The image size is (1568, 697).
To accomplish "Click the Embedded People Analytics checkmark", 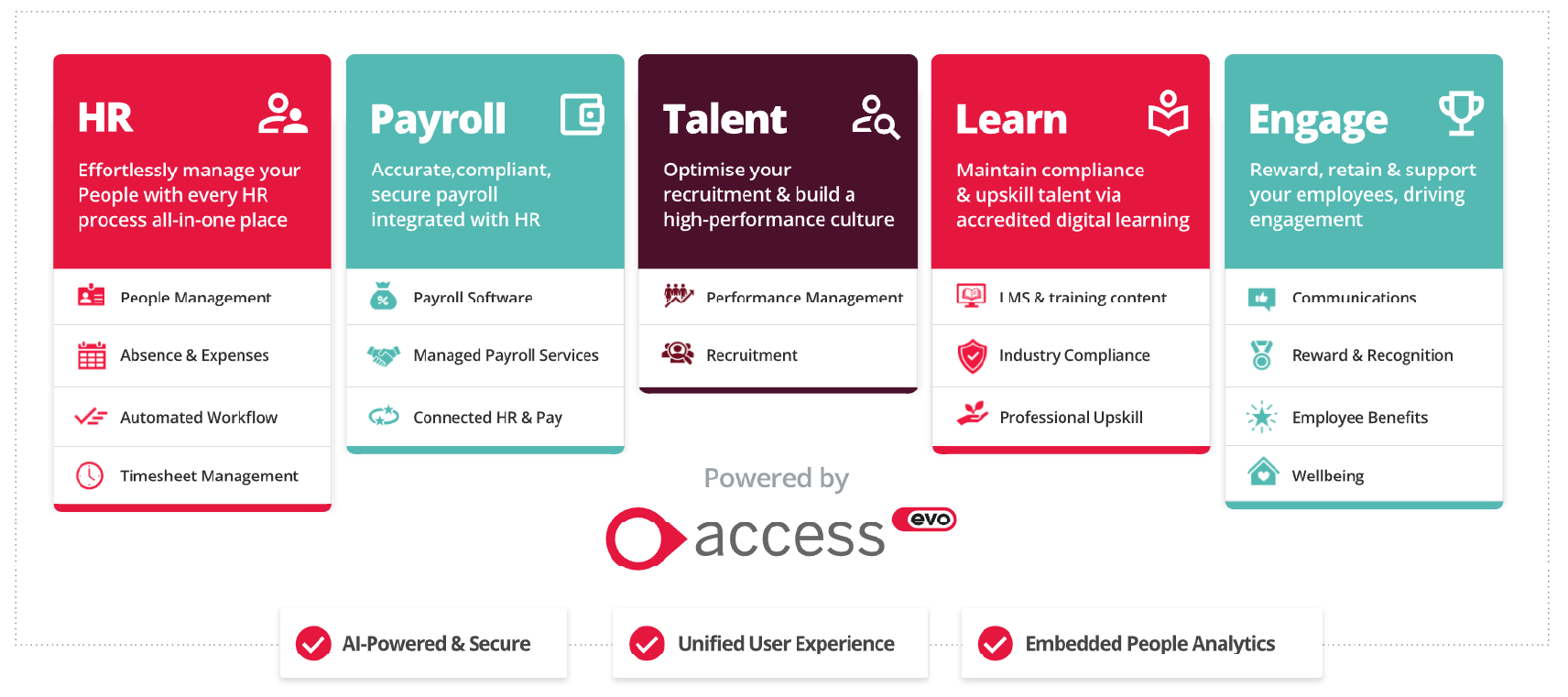I will (x=995, y=644).
